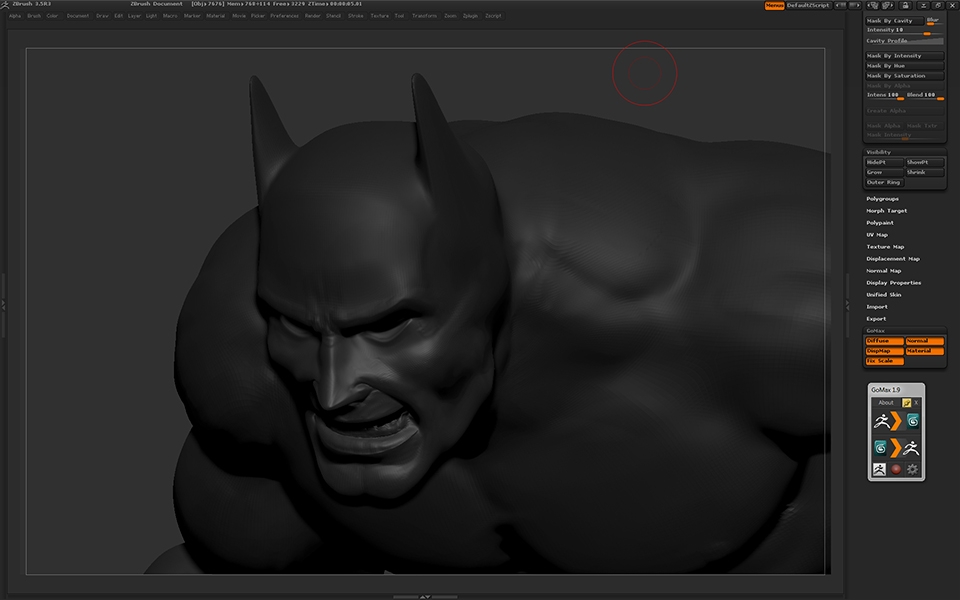The height and width of the screenshot is (600, 960).
Task: Close the GoMax 1.9 floating panel
Action: coord(916,403)
